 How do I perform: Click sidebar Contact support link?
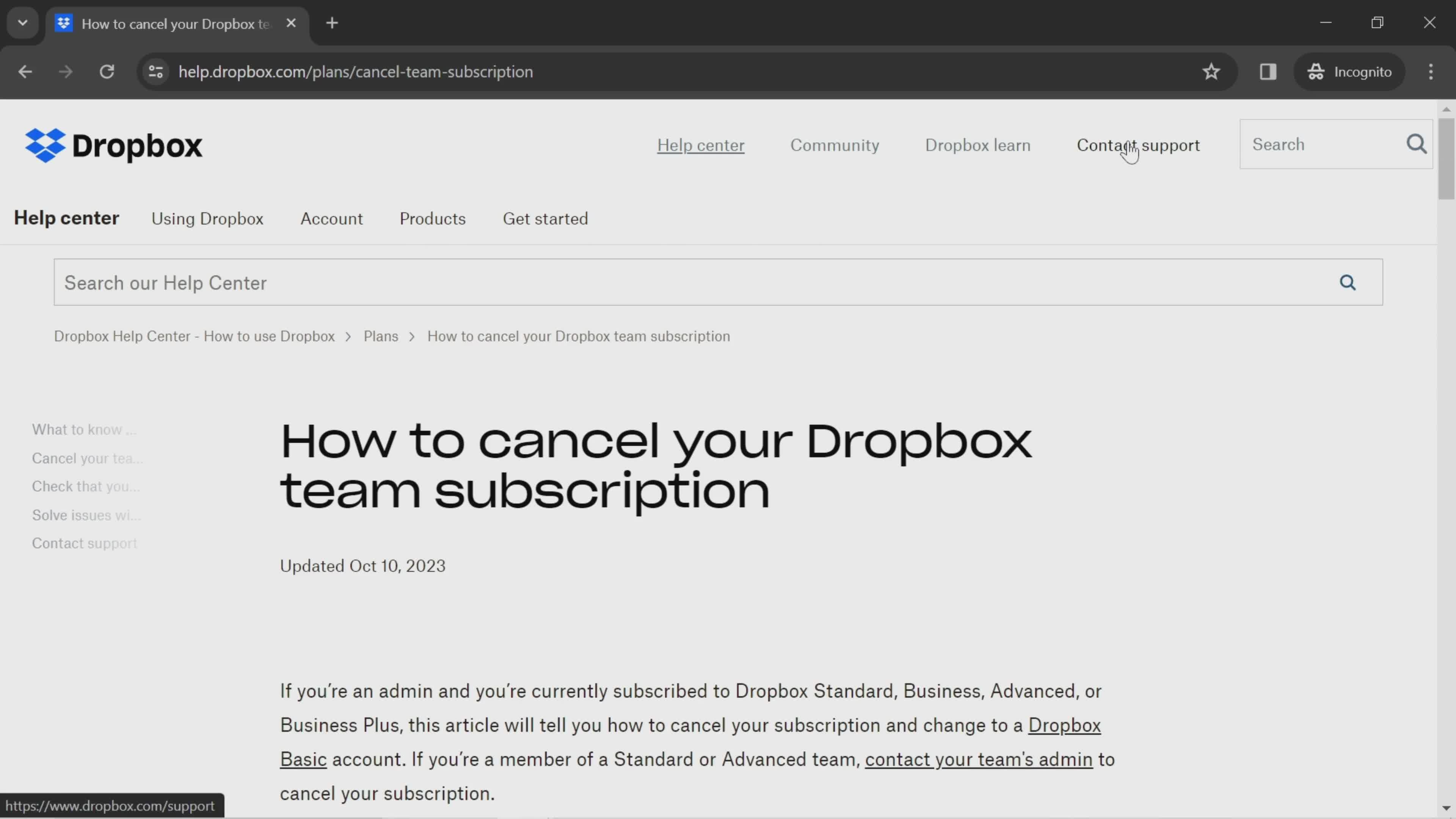[84, 544]
